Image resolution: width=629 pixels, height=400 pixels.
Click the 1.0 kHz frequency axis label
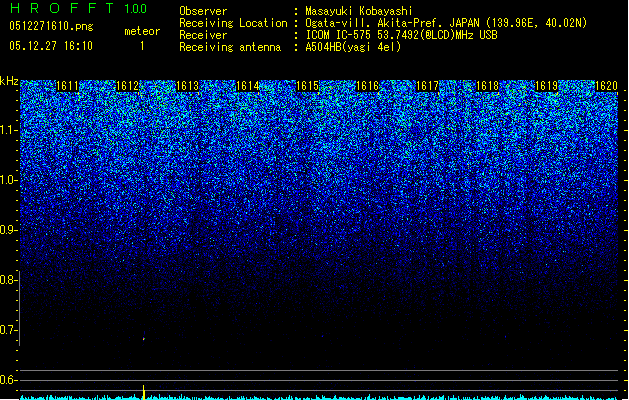pyautogui.click(x=8, y=180)
